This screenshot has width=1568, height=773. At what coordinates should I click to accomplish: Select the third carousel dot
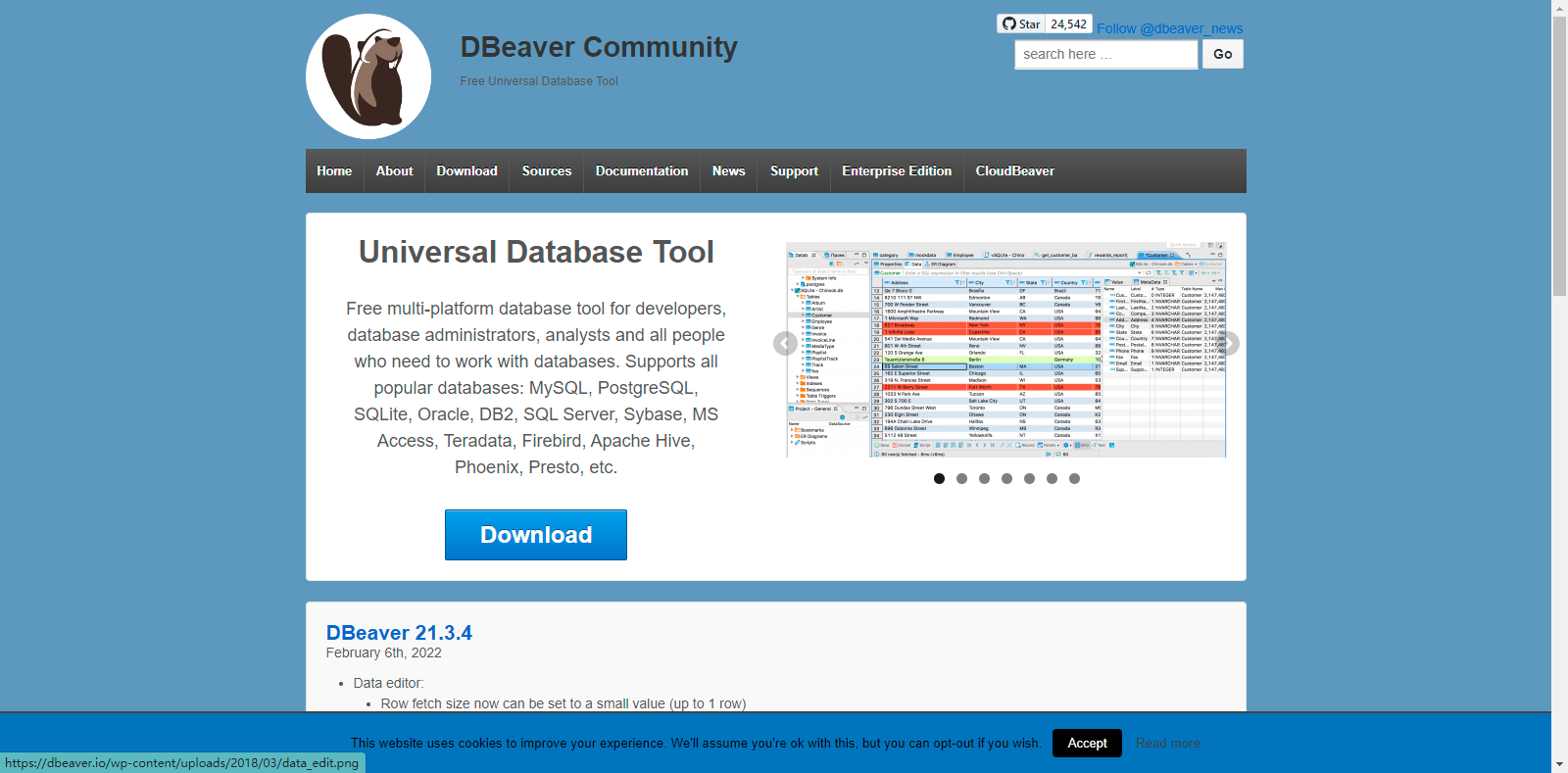click(984, 478)
